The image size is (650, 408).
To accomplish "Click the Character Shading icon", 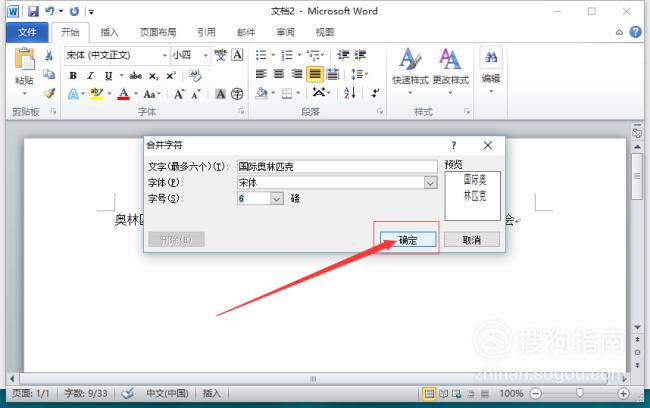I will pos(221,94).
